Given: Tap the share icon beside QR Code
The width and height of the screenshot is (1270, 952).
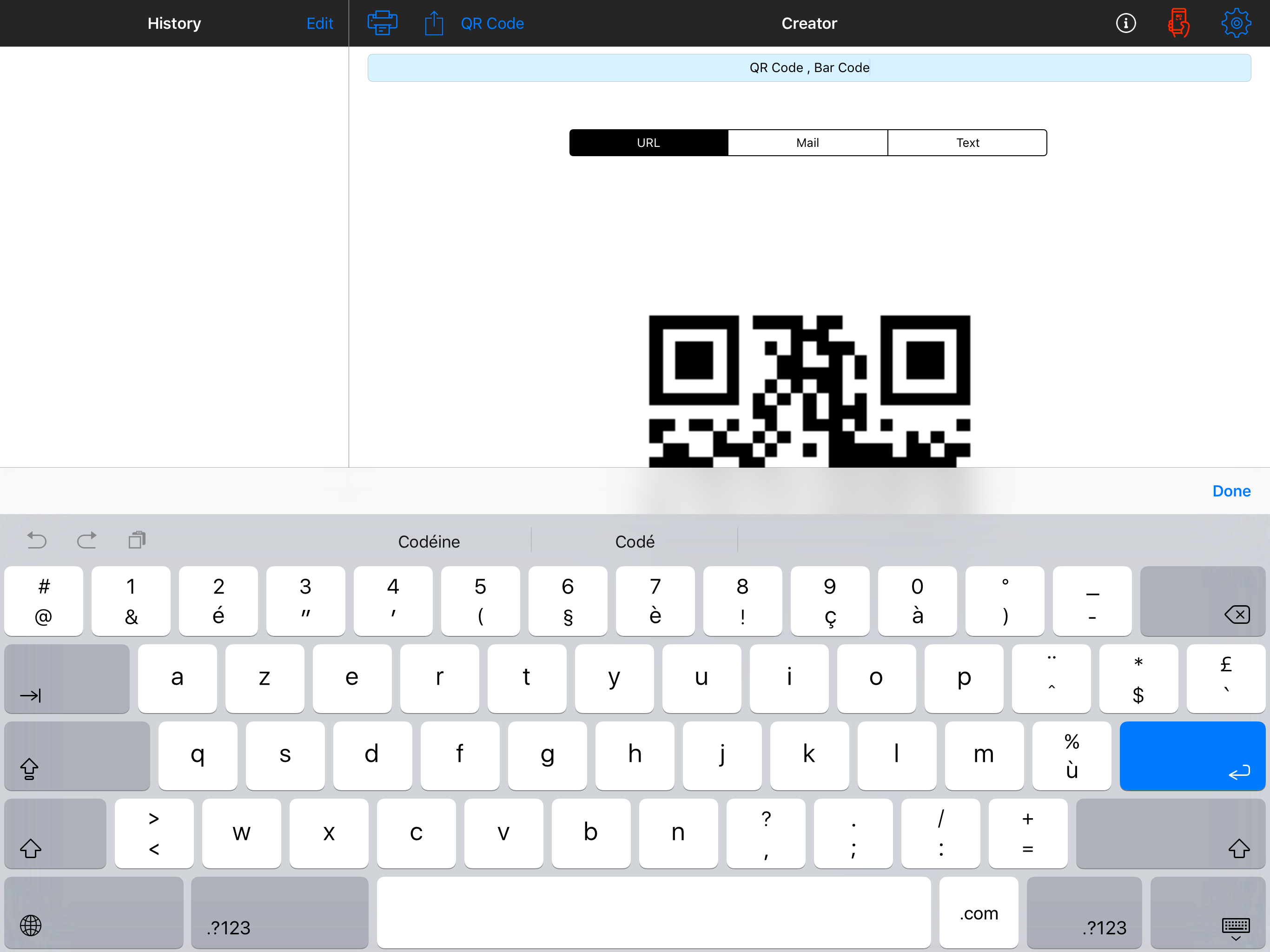Looking at the screenshot, I should (434, 23).
